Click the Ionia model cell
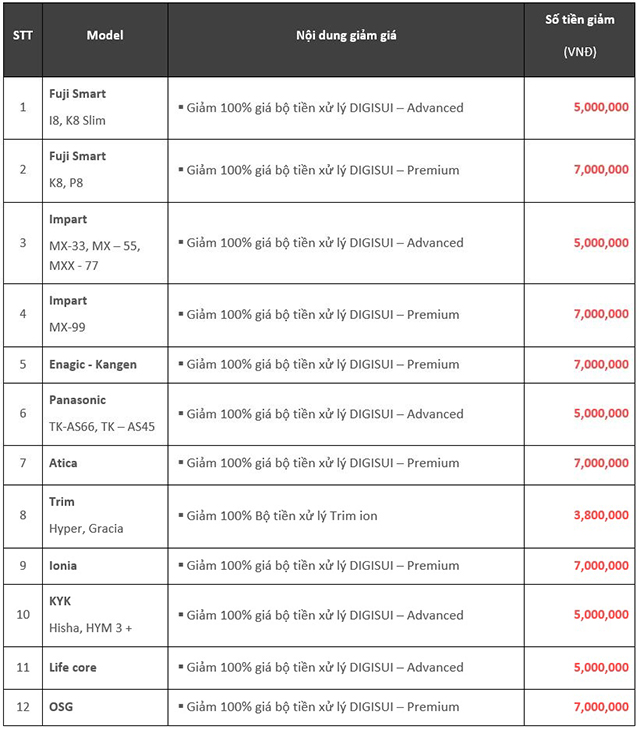640x730 pixels. [x=105, y=566]
